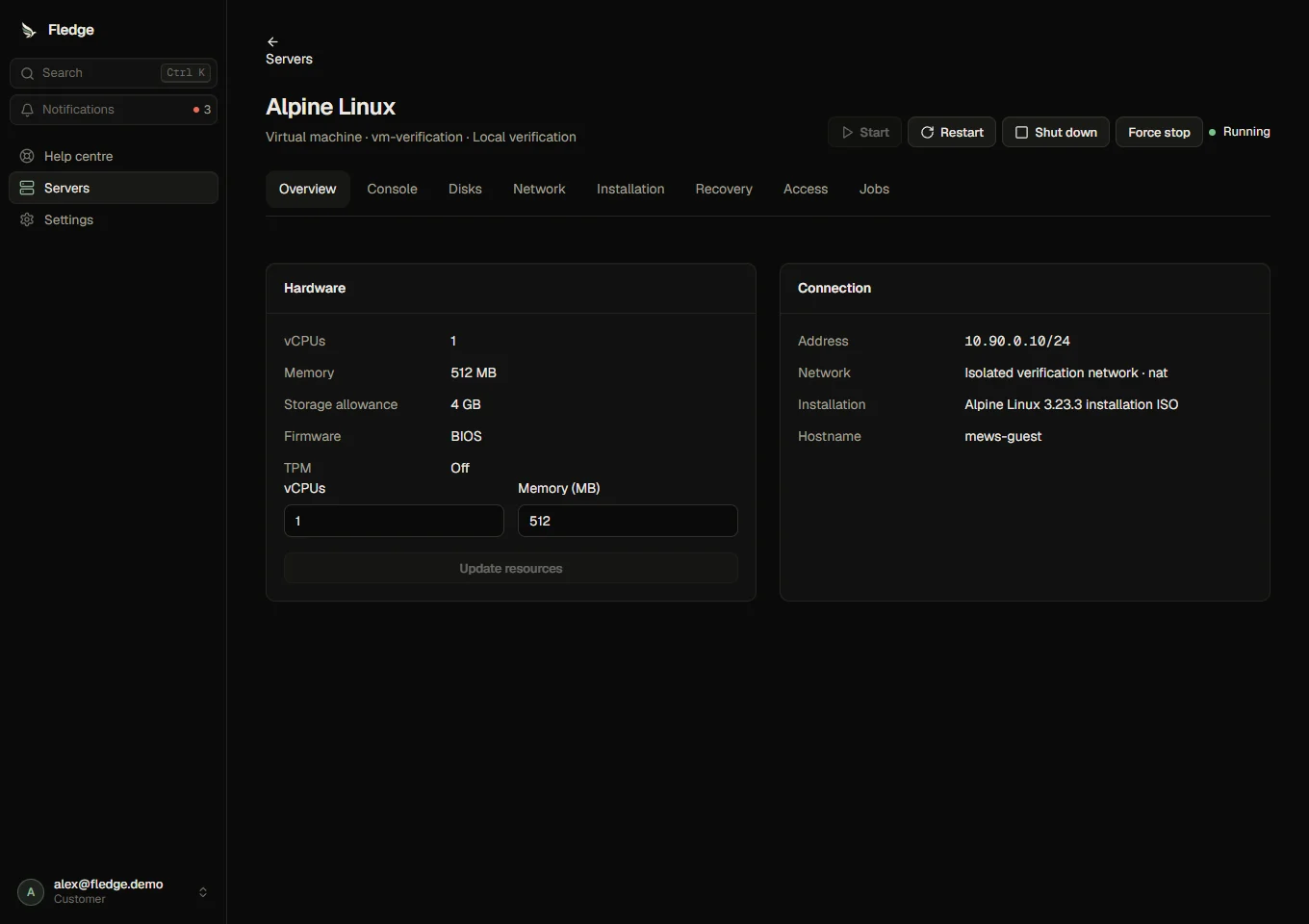1309x924 pixels.
Task: Select the Overview tab
Action: tap(308, 190)
